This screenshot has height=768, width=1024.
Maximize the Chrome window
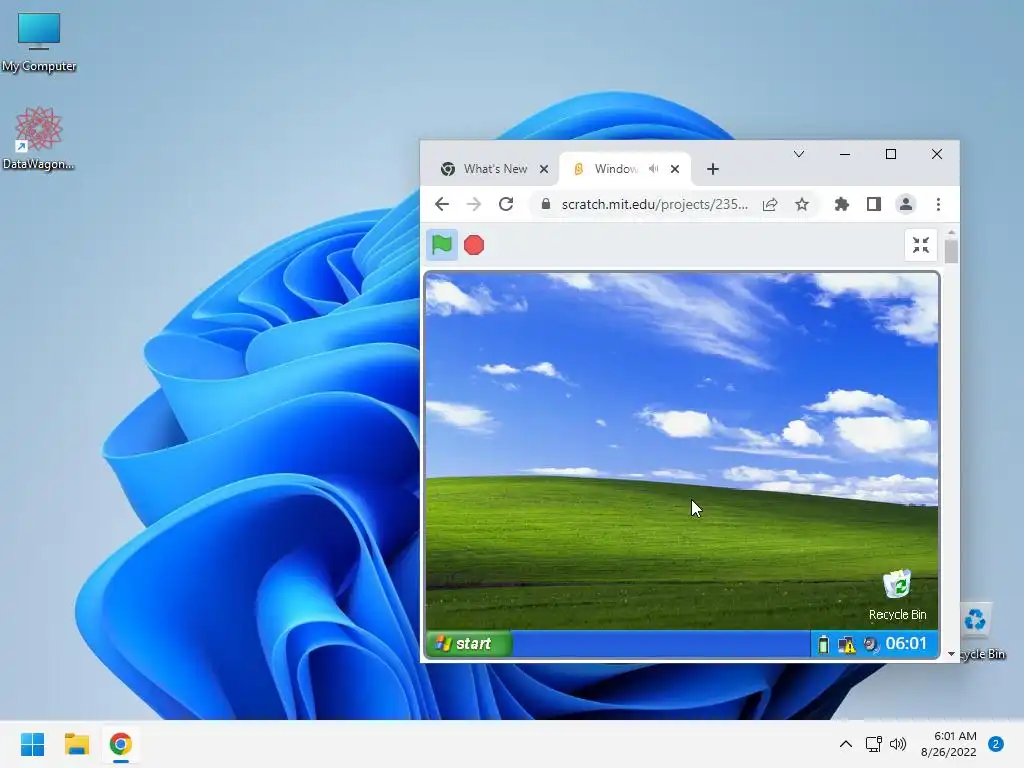click(x=891, y=155)
